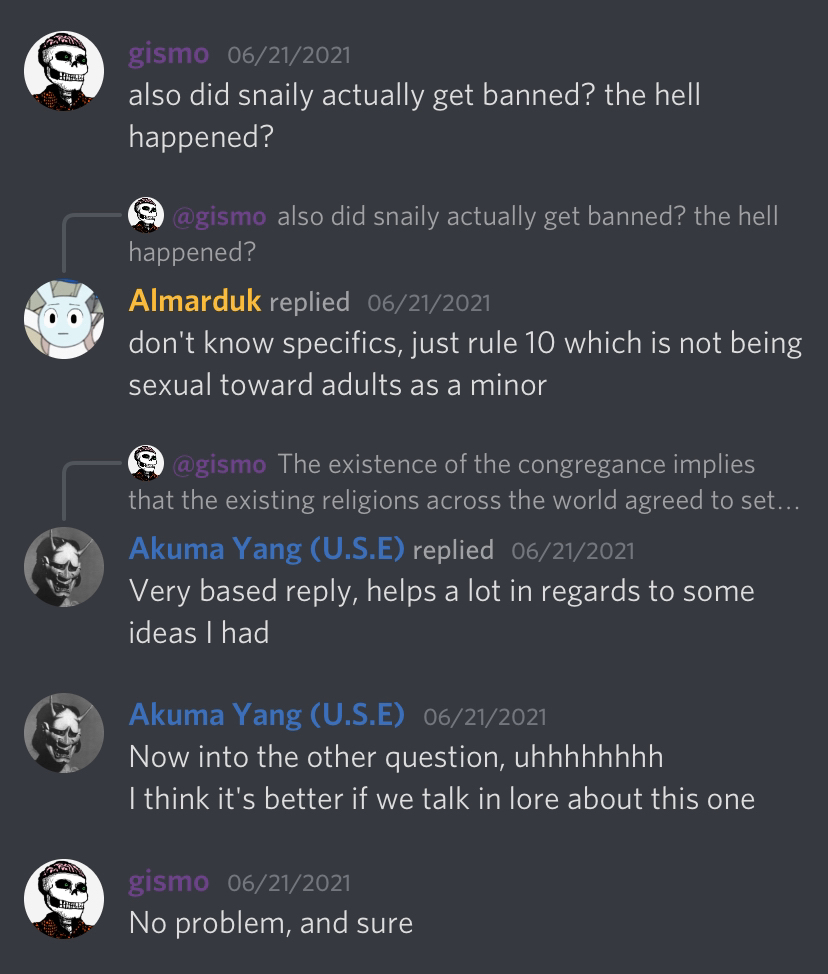Jump to quoted 'existence of the congregance' message preview
The height and width of the screenshot is (974, 828).
pyautogui.click(x=464, y=482)
